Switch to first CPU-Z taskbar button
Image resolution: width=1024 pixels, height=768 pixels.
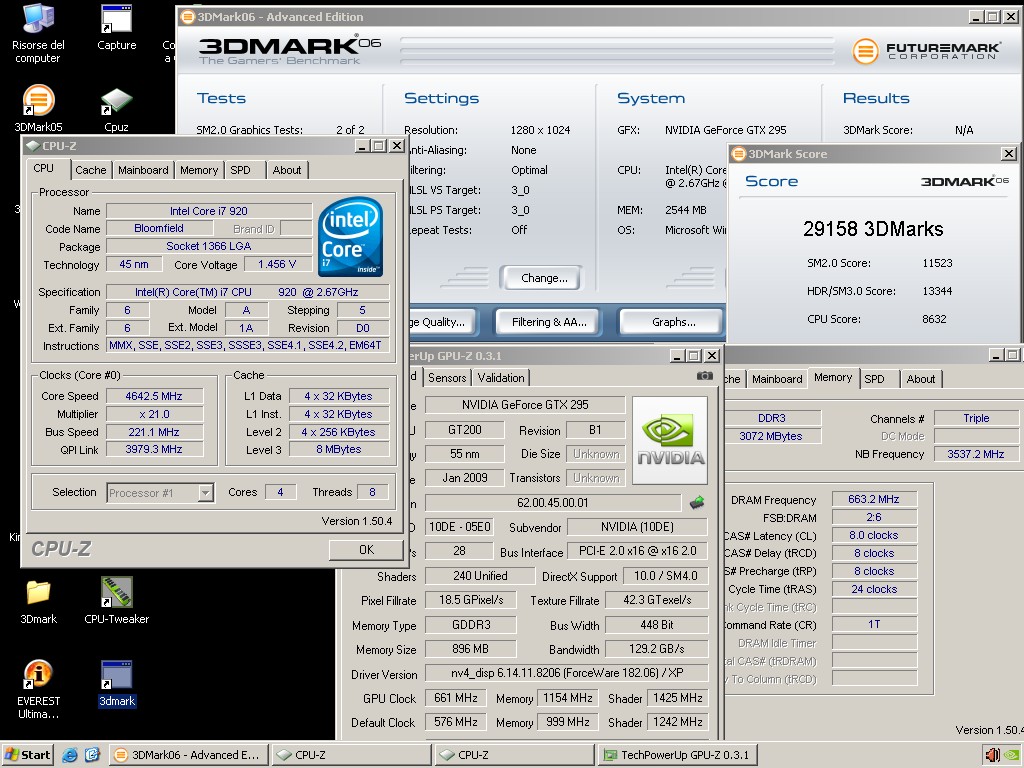click(350, 755)
